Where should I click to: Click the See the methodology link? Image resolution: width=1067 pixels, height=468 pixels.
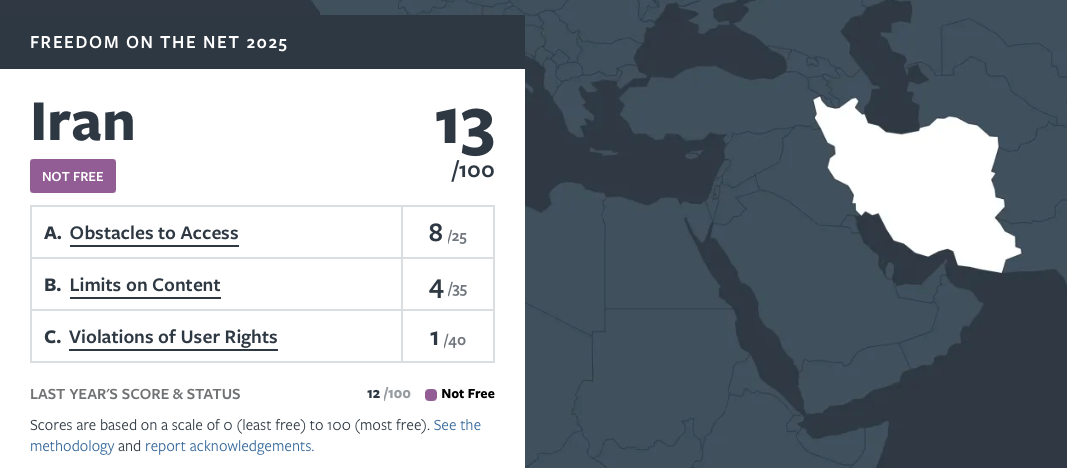click(x=457, y=425)
